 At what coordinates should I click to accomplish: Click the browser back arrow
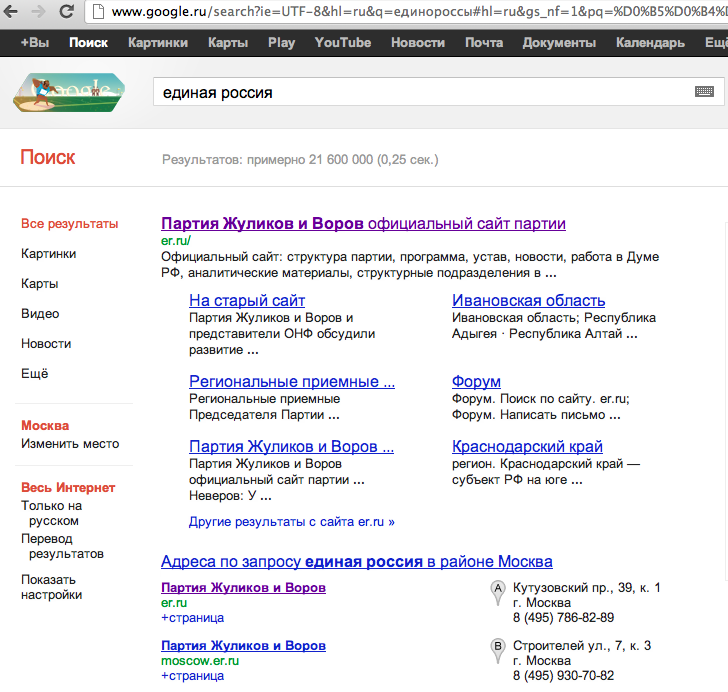click(10, 11)
